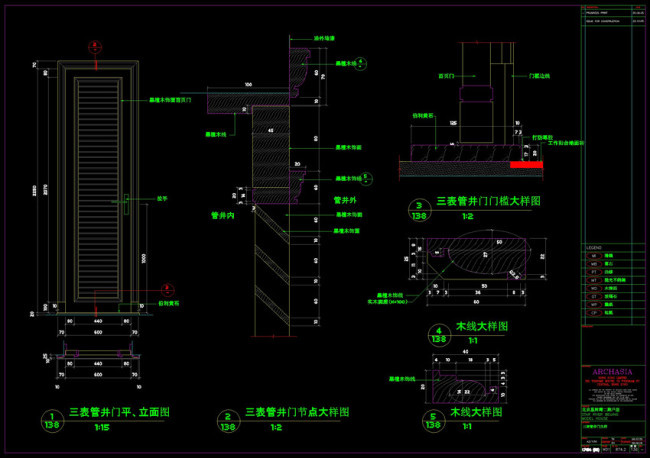Select title text 三表管井门槛大样图
650x458 pixels.
[488, 201]
